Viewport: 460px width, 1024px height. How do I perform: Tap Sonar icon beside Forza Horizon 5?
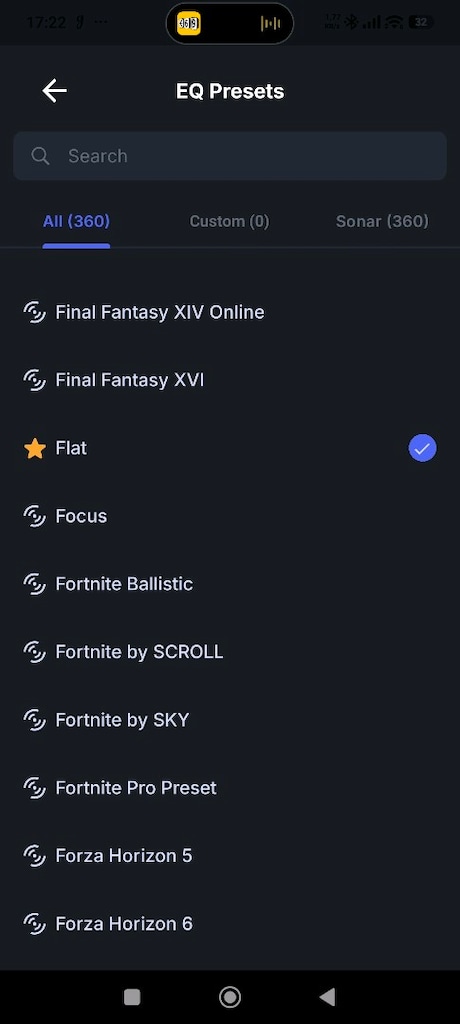click(x=35, y=856)
